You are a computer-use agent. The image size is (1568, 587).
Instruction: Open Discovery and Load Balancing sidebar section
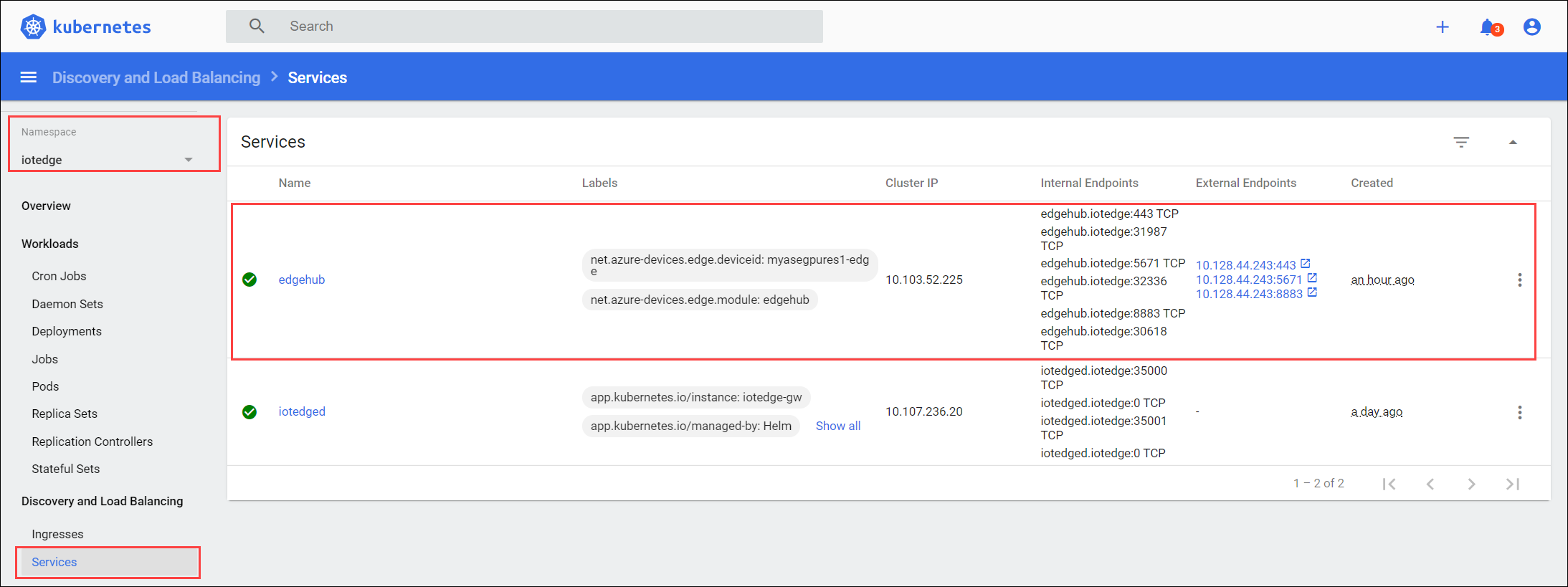pyautogui.click(x=103, y=501)
